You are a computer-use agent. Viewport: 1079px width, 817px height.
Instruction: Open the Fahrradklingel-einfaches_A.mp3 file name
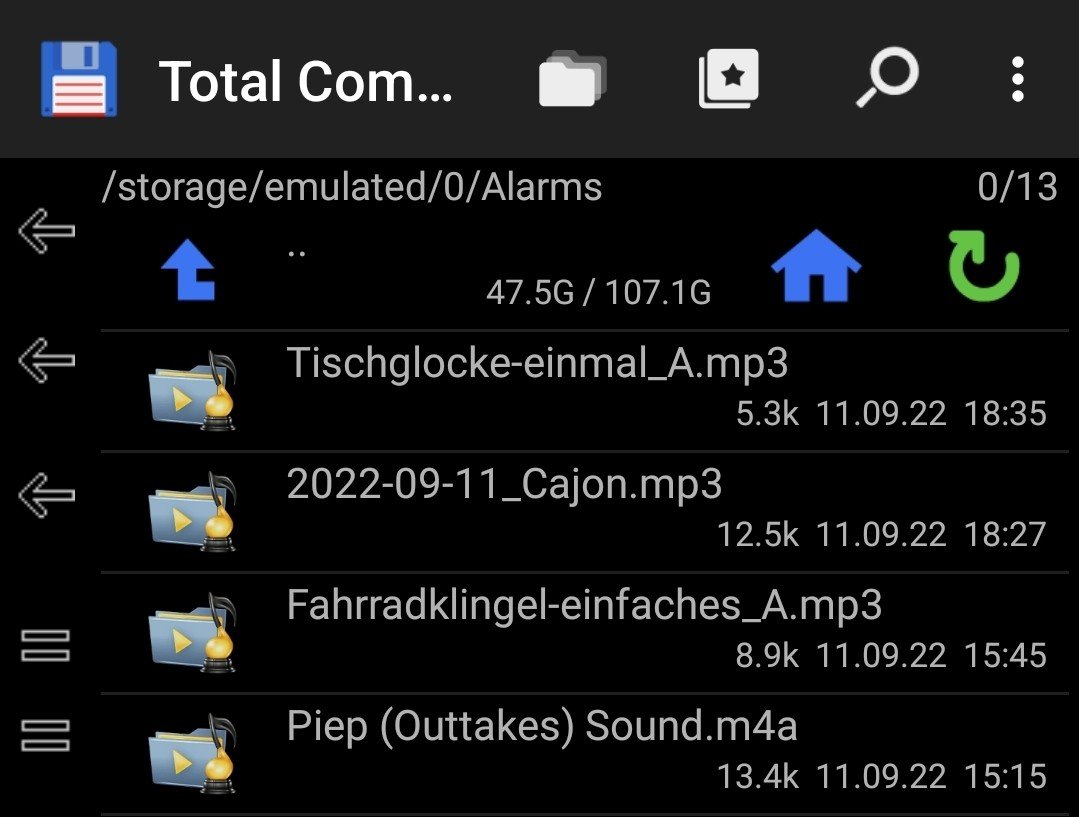tap(584, 605)
